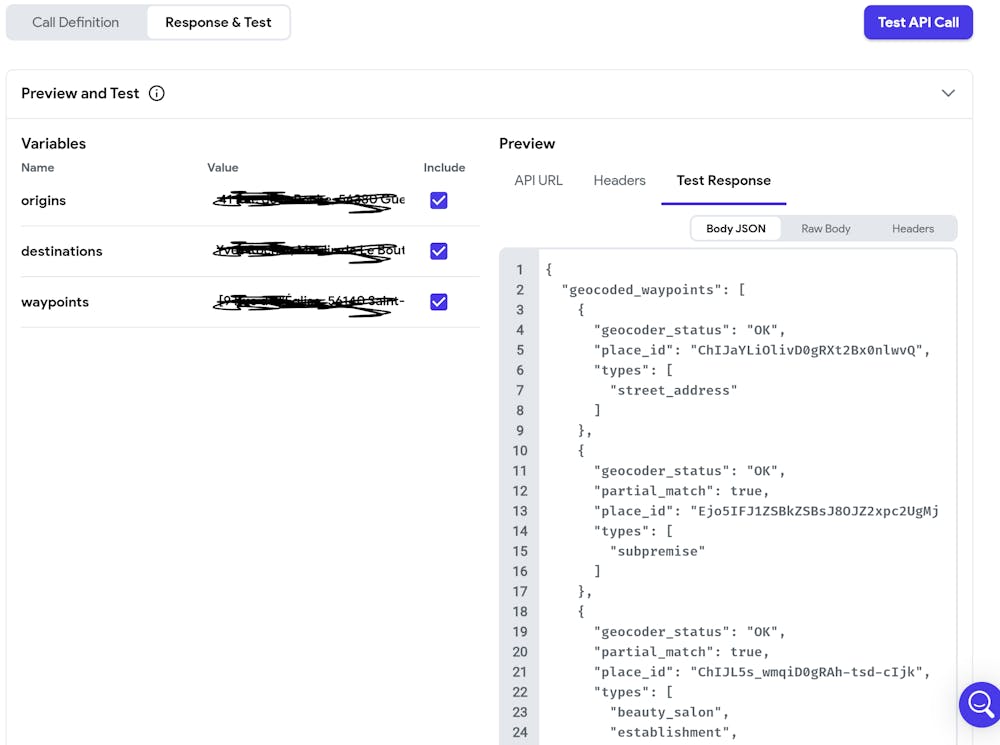Click the waypoints variable name
The width and height of the screenshot is (1000, 745).
55,302
